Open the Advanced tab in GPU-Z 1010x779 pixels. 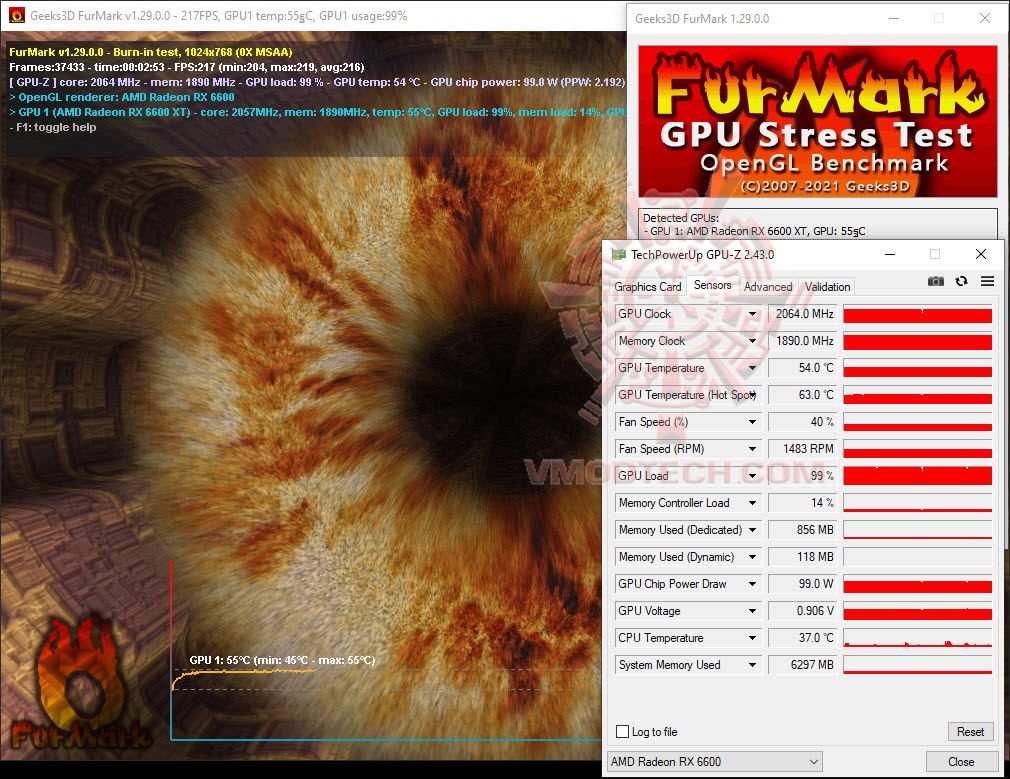point(767,286)
